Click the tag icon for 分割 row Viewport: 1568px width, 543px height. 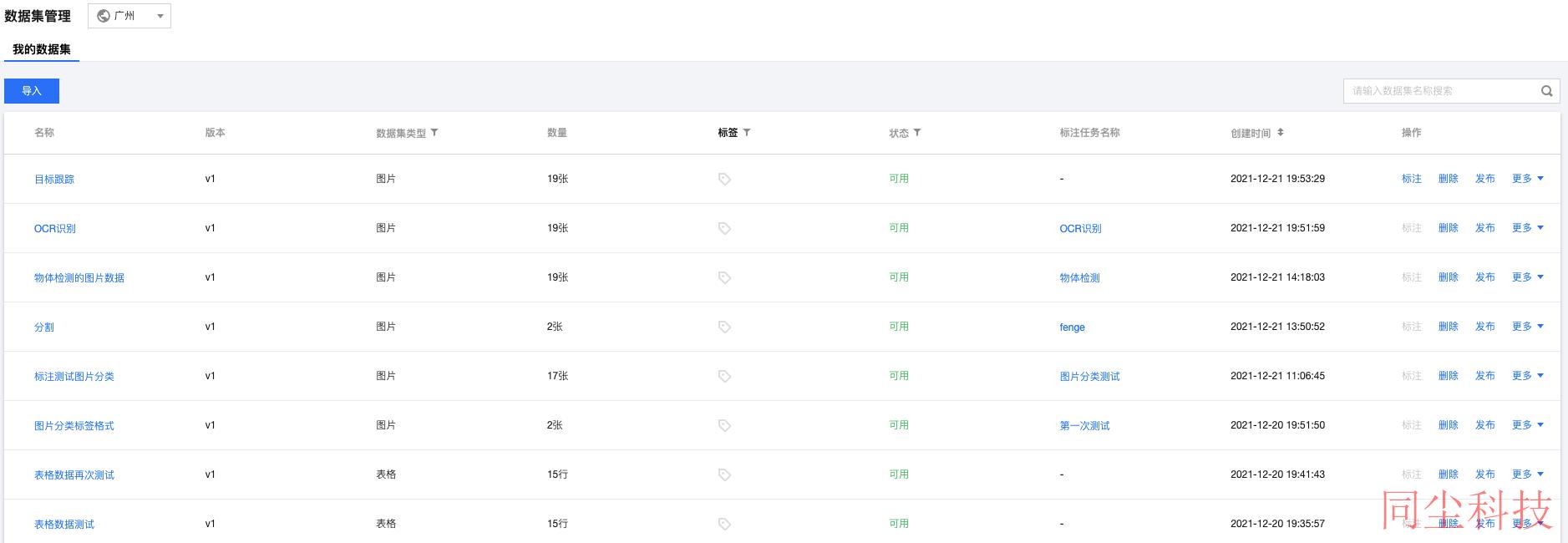click(x=724, y=327)
